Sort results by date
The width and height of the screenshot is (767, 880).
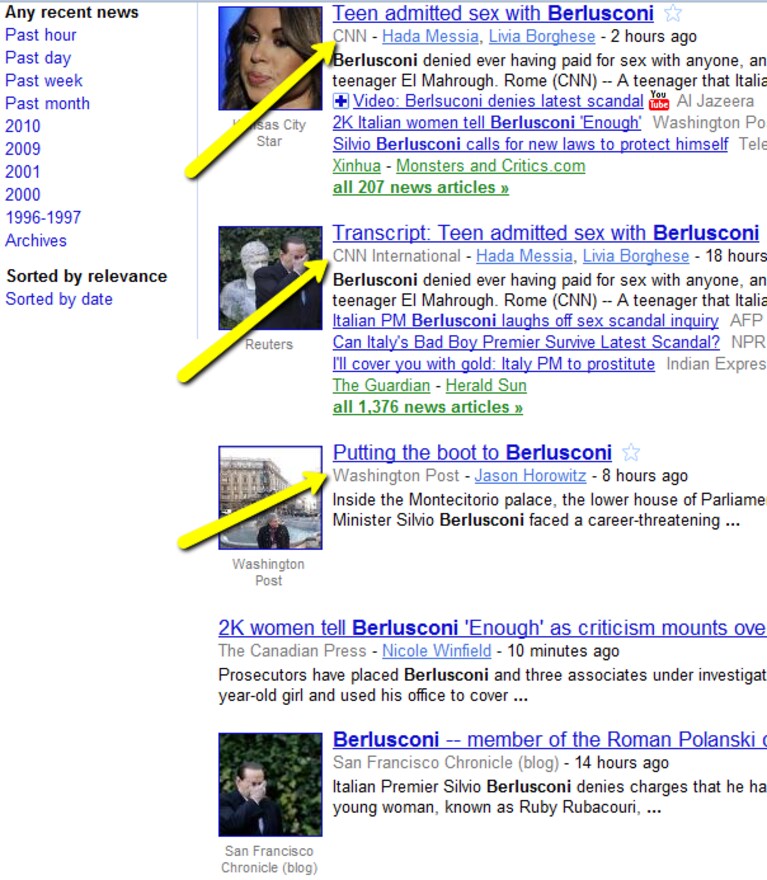coord(59,299)
